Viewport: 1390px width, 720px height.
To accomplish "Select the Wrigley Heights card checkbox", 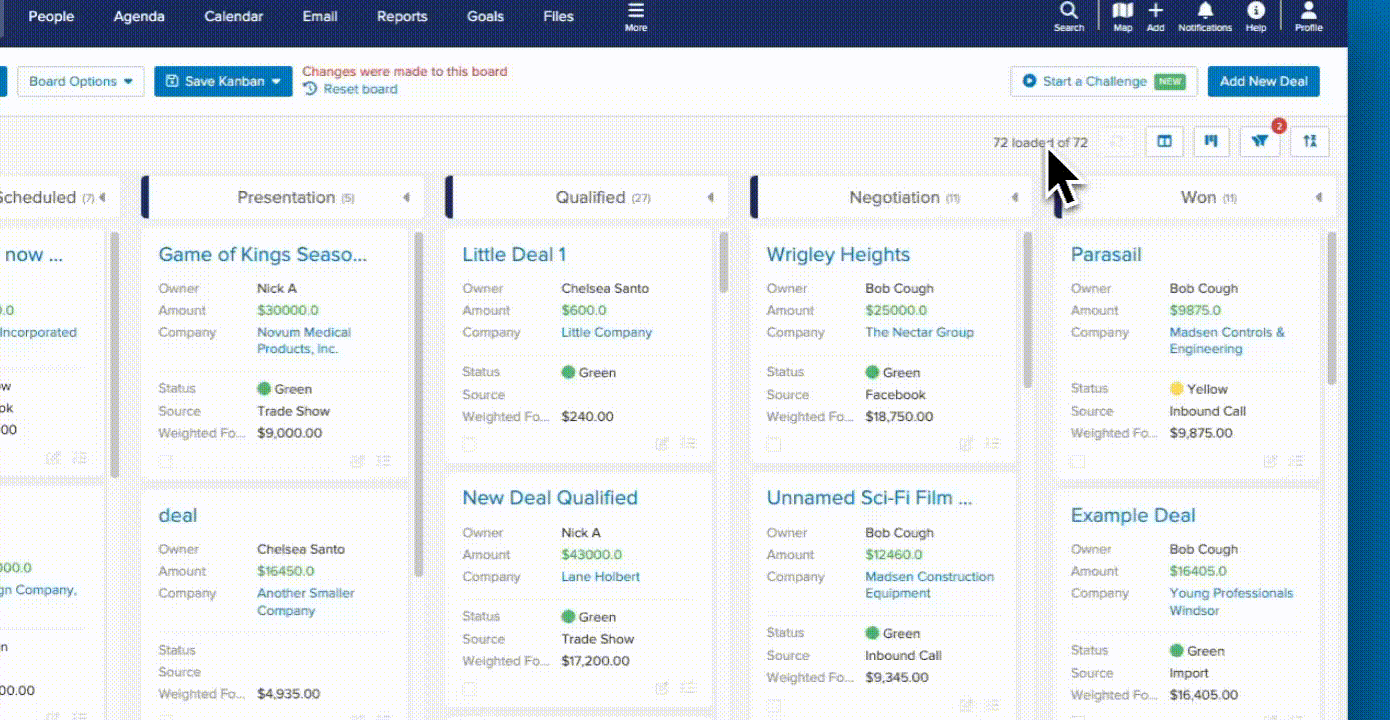I will click(773, 444).
